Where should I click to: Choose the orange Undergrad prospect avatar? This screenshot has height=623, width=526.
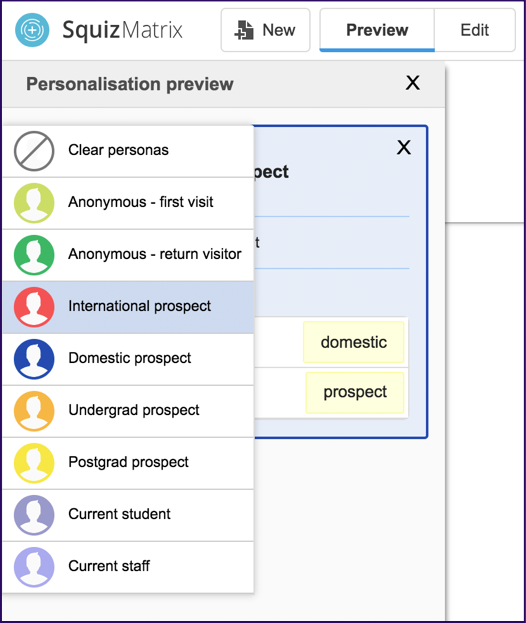[34, 411]
